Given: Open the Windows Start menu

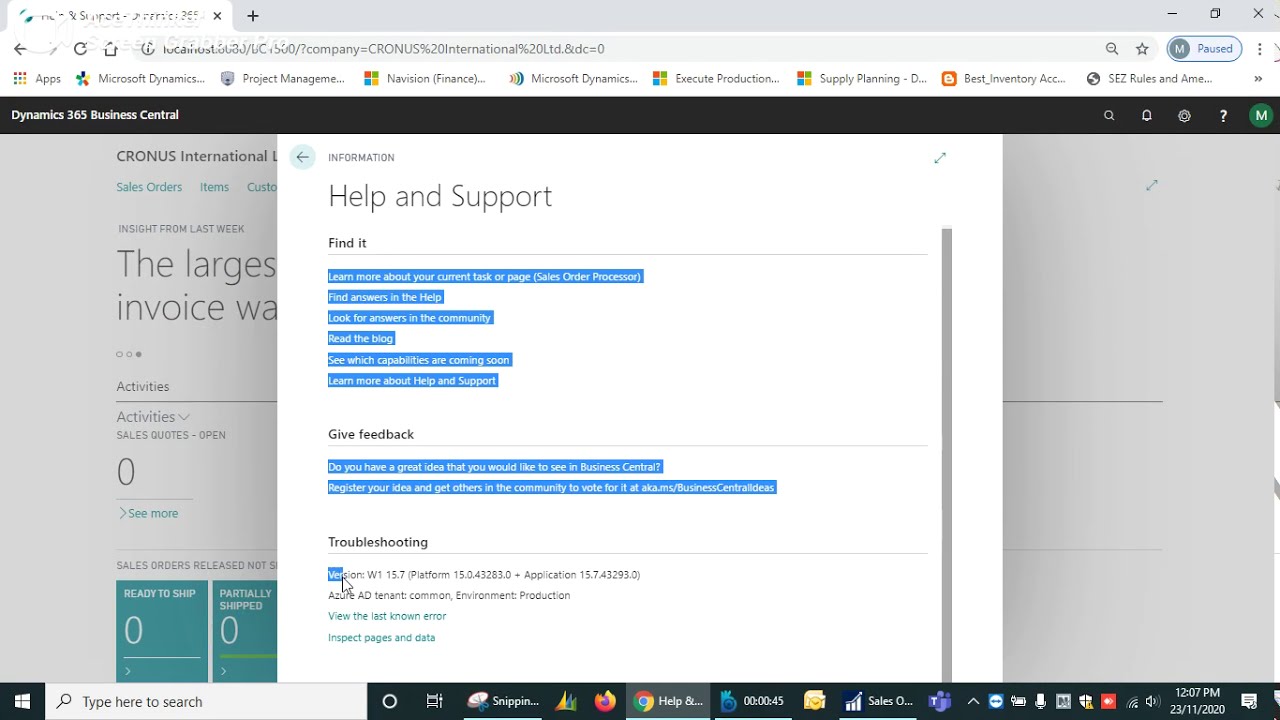Looking at the screenshot, I should tap(22, 701).
